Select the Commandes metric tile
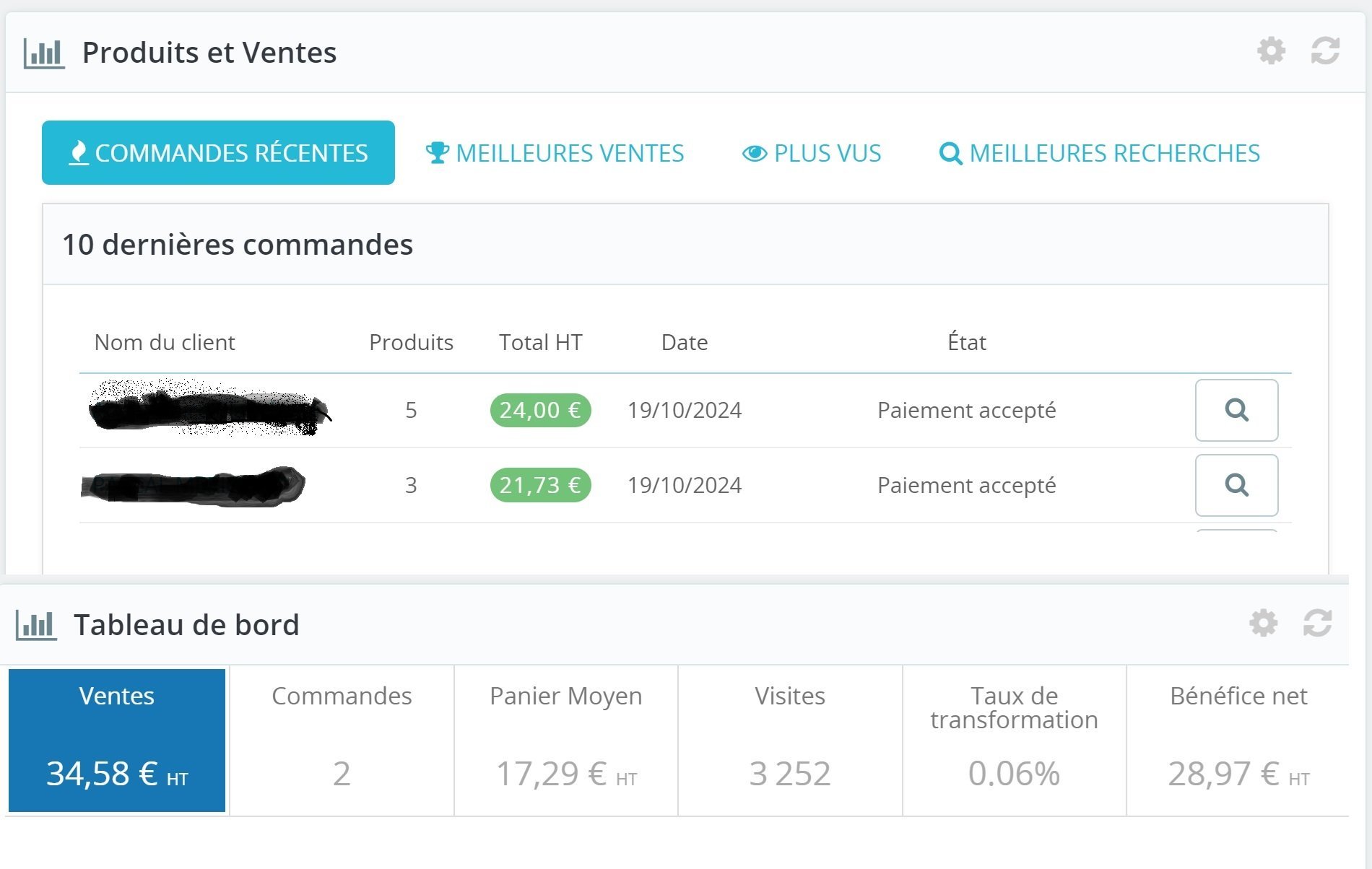Screen dimensions: 1372x869 (342, 741)
